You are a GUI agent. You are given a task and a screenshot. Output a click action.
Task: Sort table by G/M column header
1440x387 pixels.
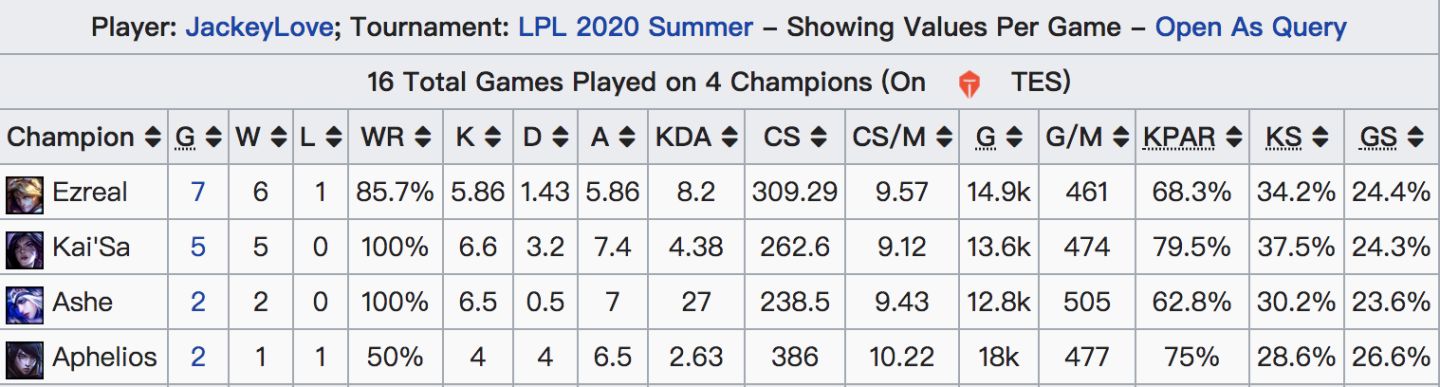1087,138
